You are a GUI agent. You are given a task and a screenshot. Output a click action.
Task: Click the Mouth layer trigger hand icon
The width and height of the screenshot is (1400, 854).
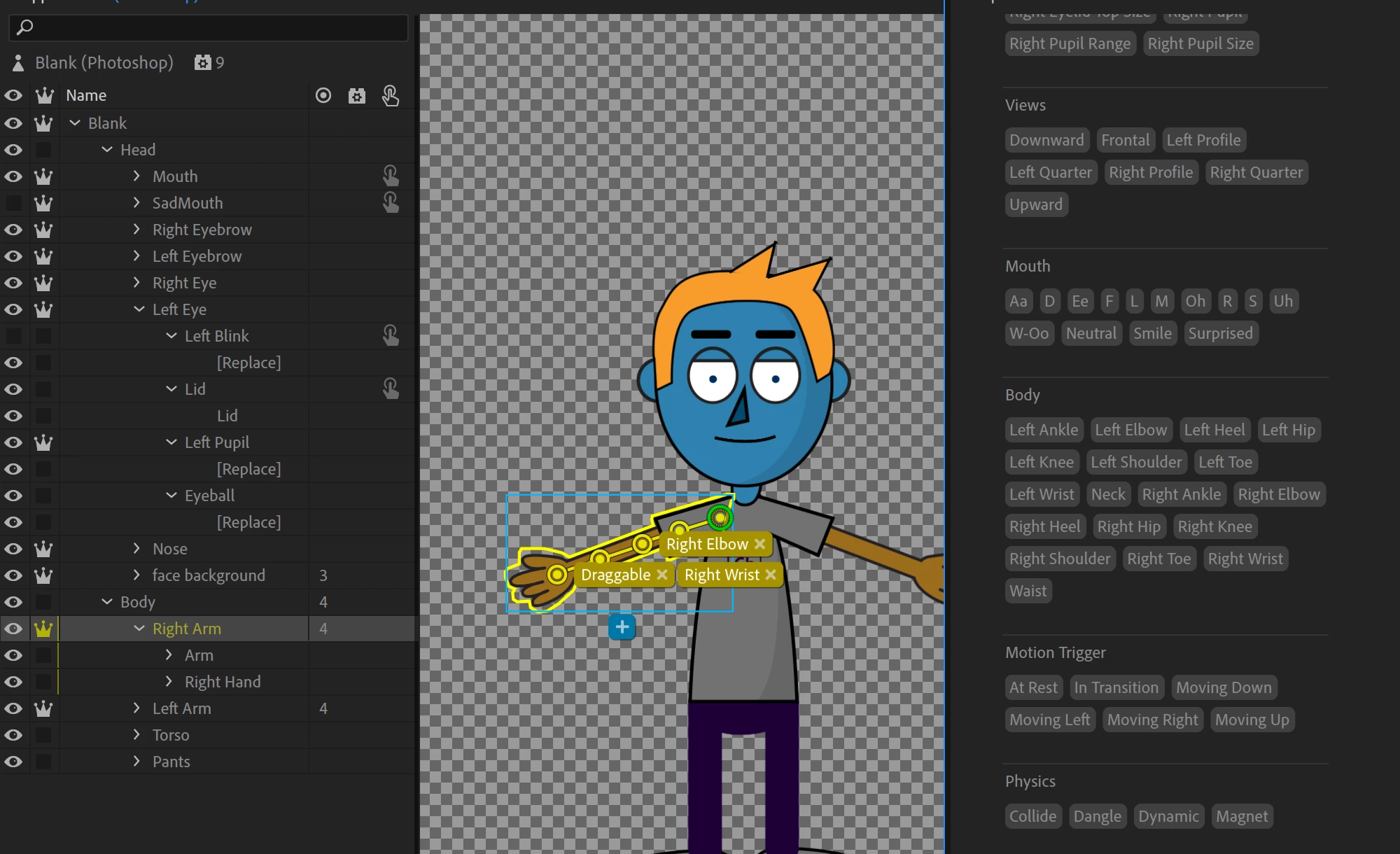click(x=391, y=176)
